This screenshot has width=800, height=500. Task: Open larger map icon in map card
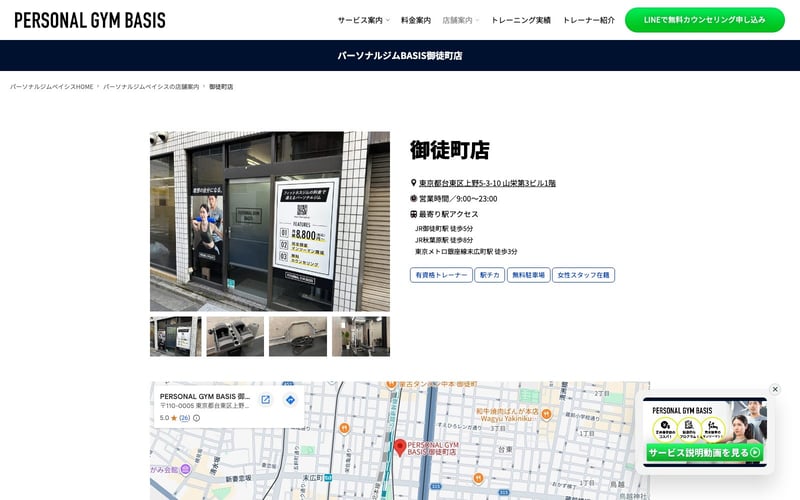(x=265, y=399)
